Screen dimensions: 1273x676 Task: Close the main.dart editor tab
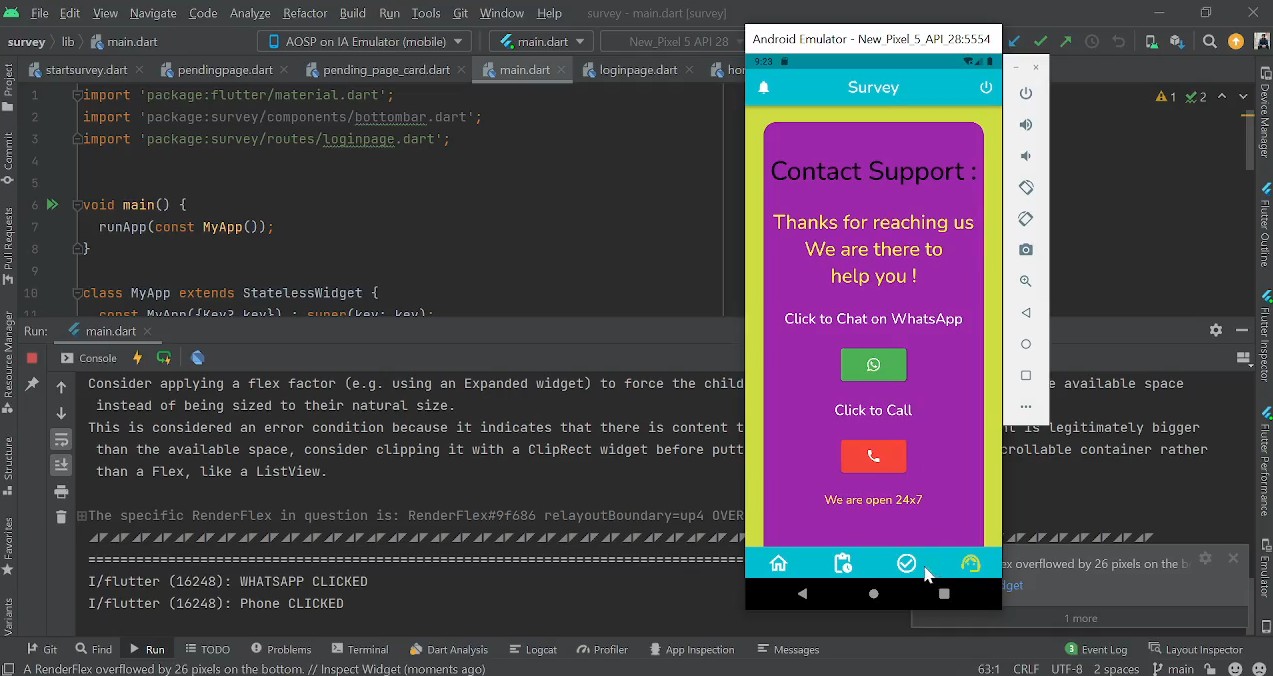tap(560, 70)
